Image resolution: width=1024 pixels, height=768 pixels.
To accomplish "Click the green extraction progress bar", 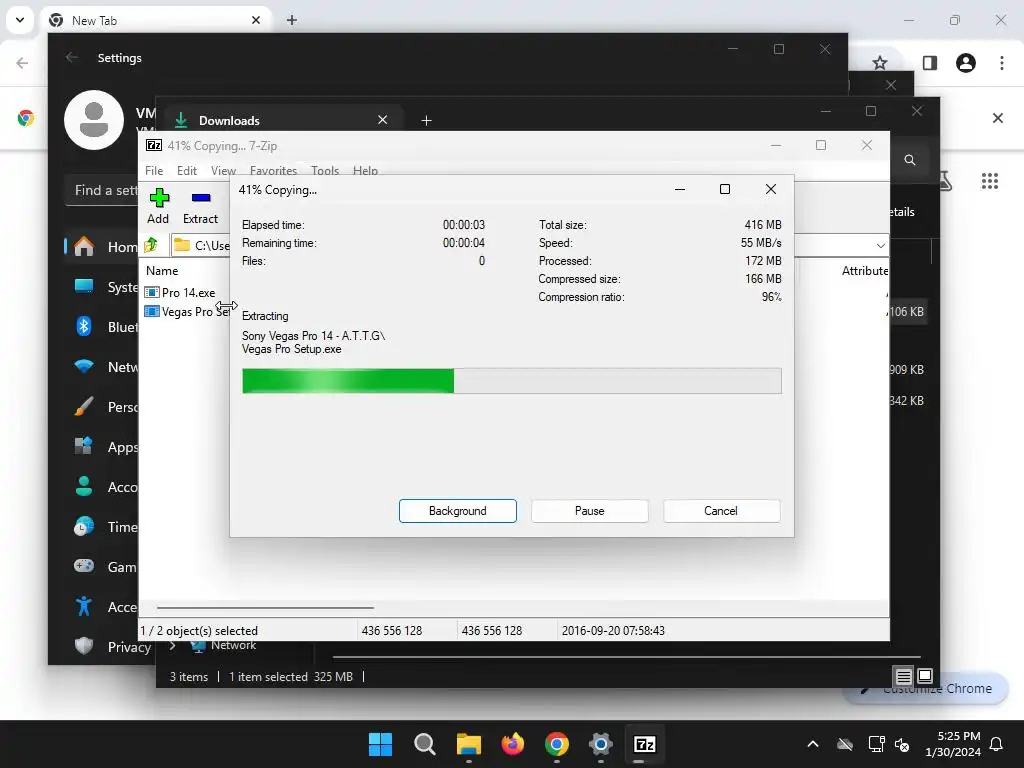I will (x=511, y=381).
